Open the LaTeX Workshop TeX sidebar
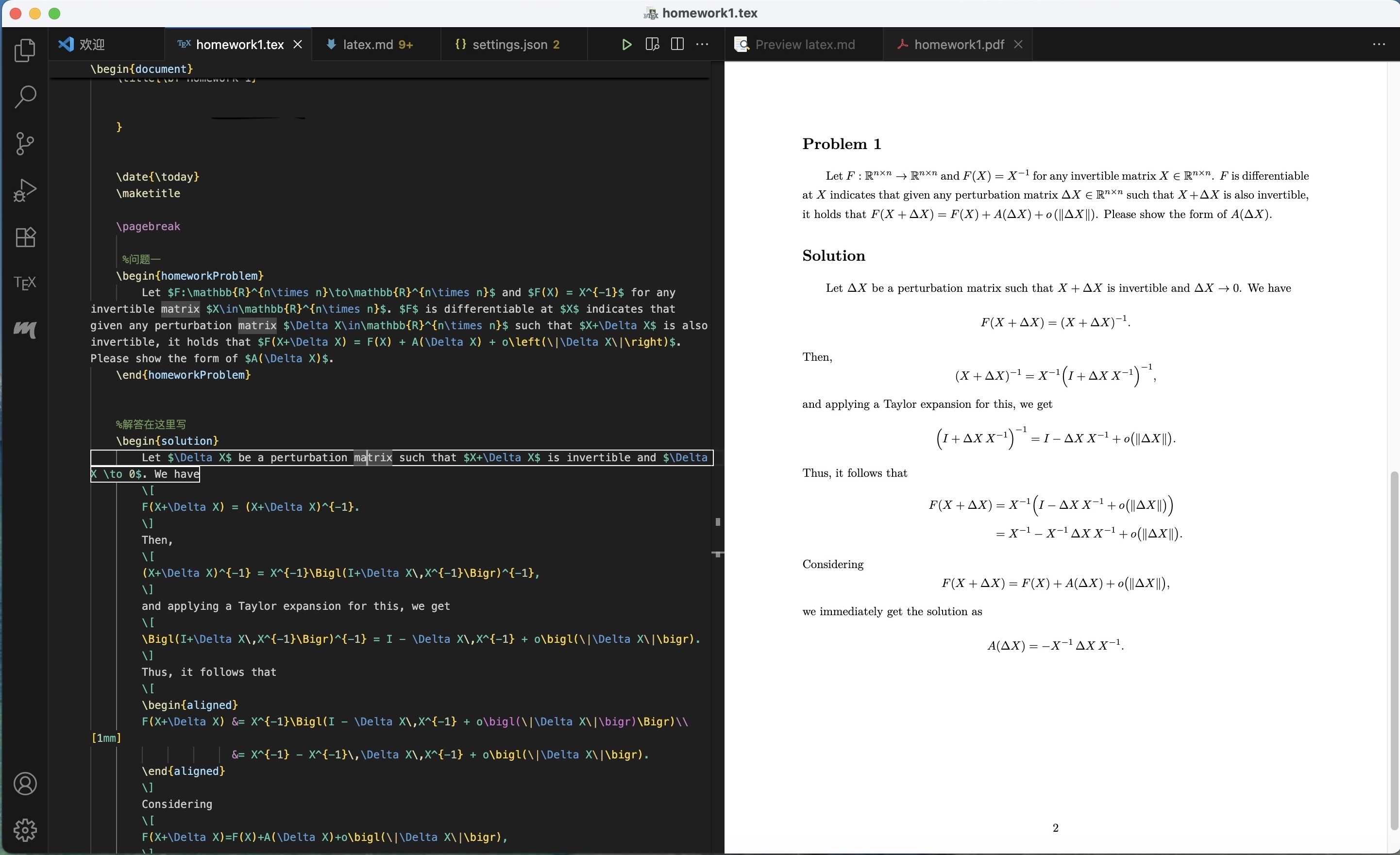Screen dimensions: 1400x855 coord(24,283)
